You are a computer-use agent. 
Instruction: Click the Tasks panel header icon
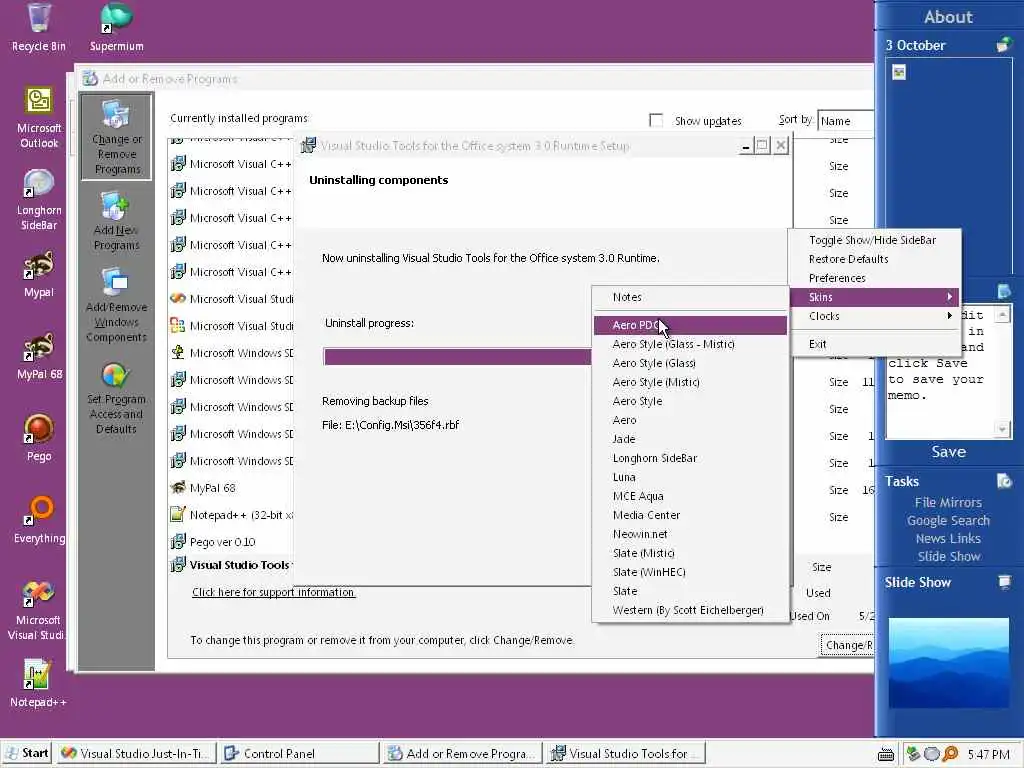pos(1004,481)
